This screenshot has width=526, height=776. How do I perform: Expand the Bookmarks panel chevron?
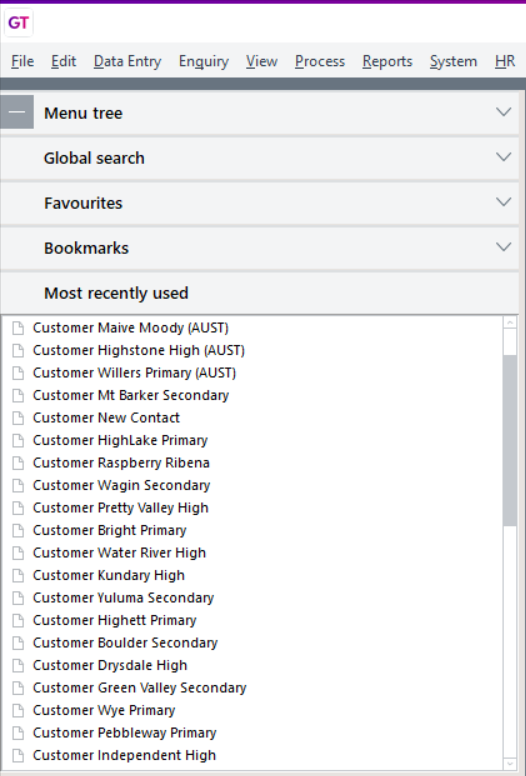tap(504, 247)
